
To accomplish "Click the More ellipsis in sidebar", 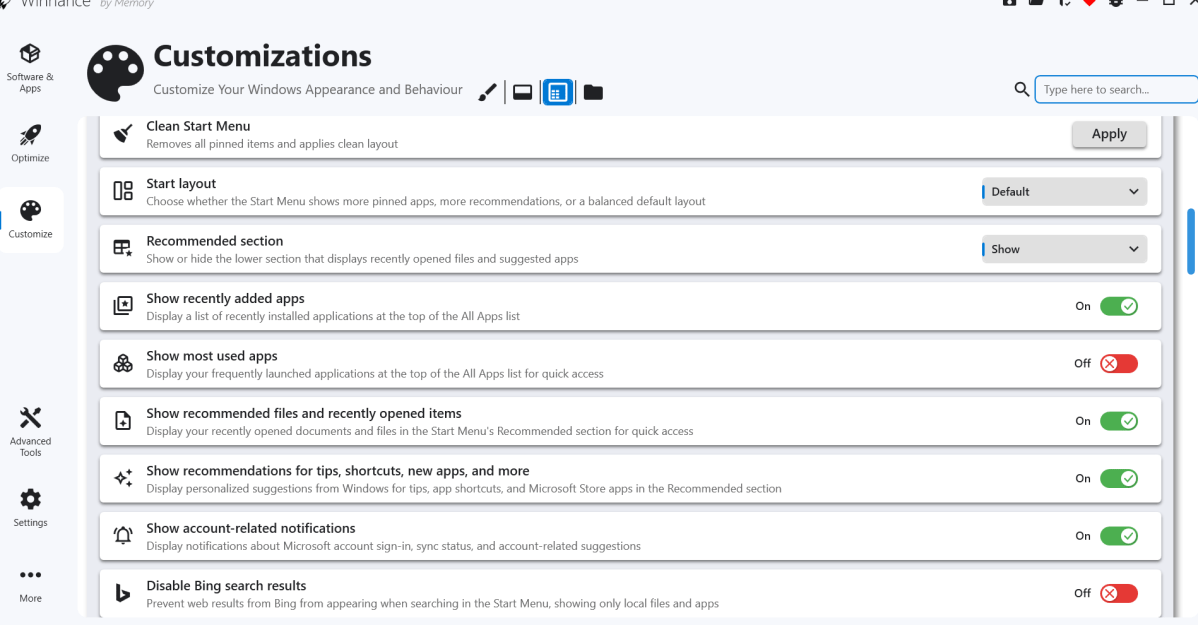I will [30, 584].
